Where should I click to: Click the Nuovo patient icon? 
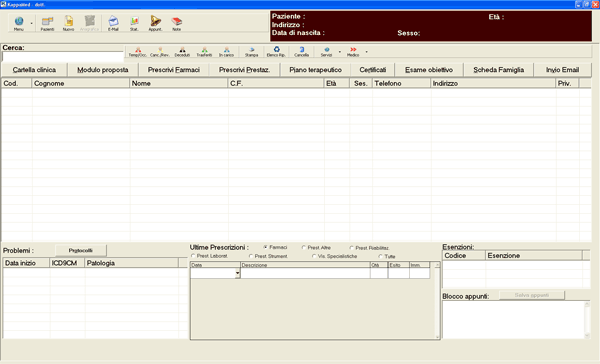tap(68, 23)
